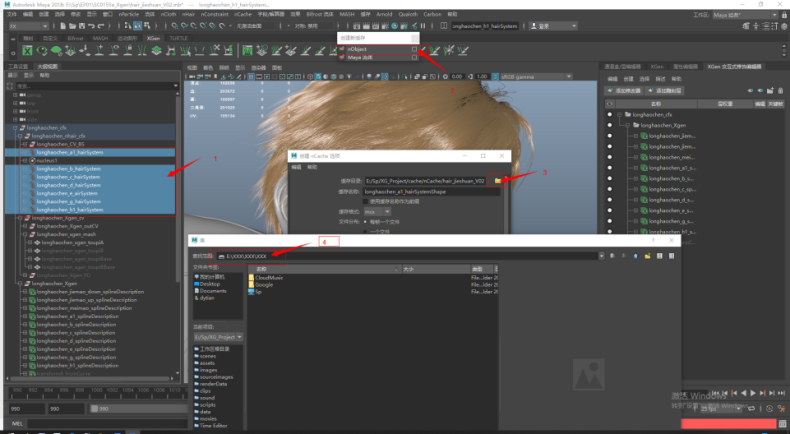The height and width of the screenshot is (434, 790).
Task: Select longhaochen_h1_hairSystem in the outliner
Action: point(68,210)
